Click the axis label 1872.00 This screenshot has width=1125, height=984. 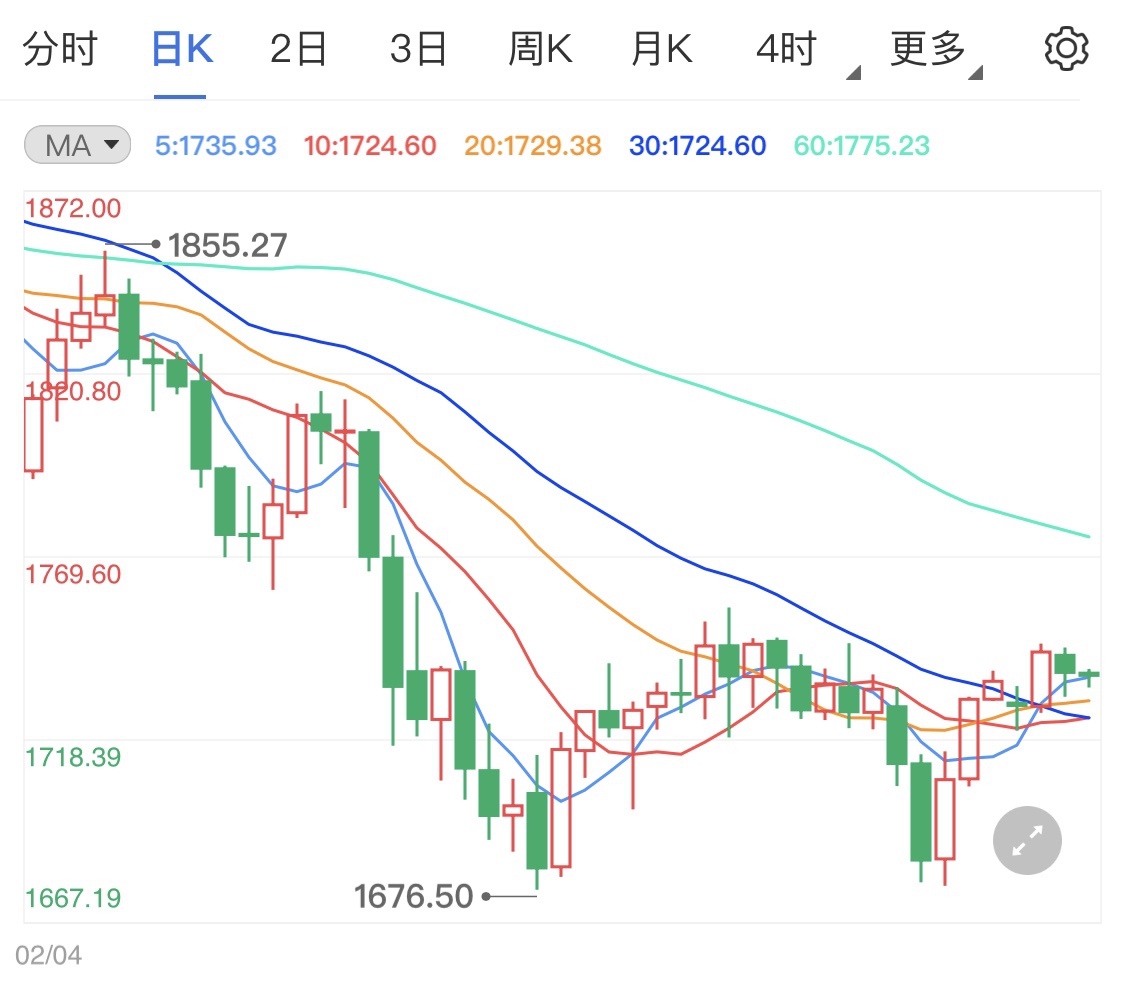click(73, 208)
